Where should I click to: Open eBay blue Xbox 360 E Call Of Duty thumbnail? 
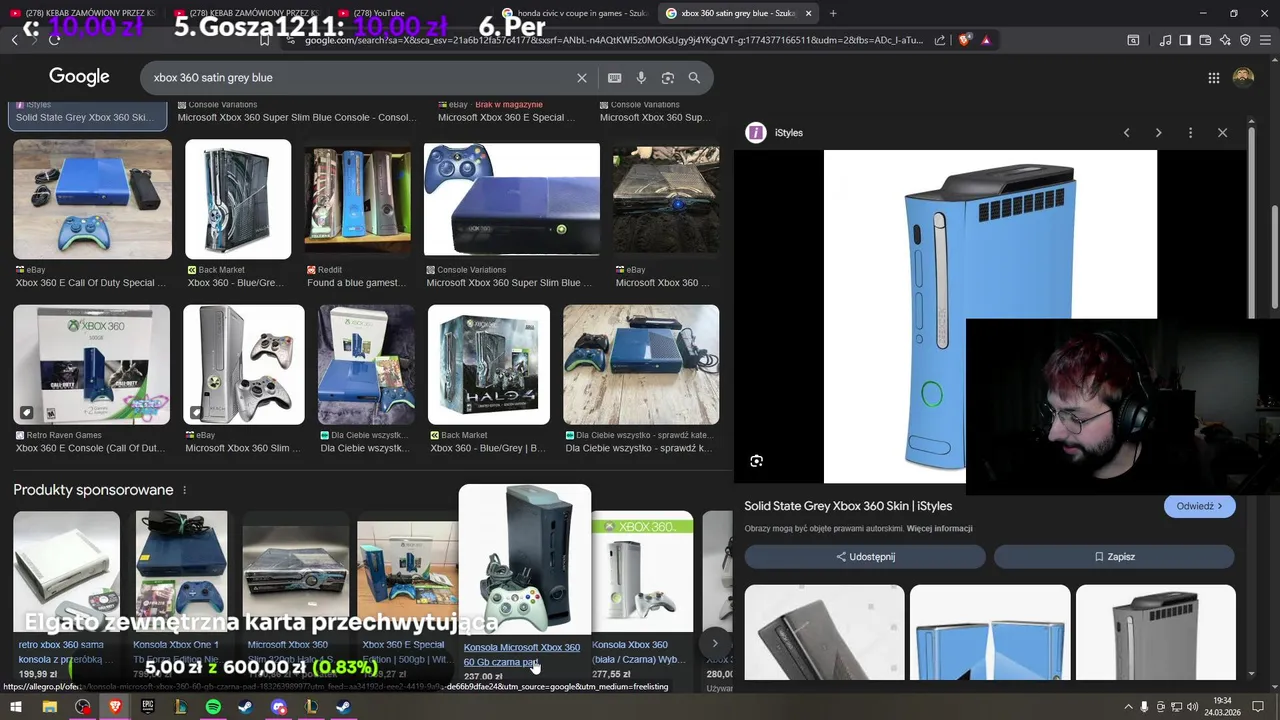click(x=92, y=199)
